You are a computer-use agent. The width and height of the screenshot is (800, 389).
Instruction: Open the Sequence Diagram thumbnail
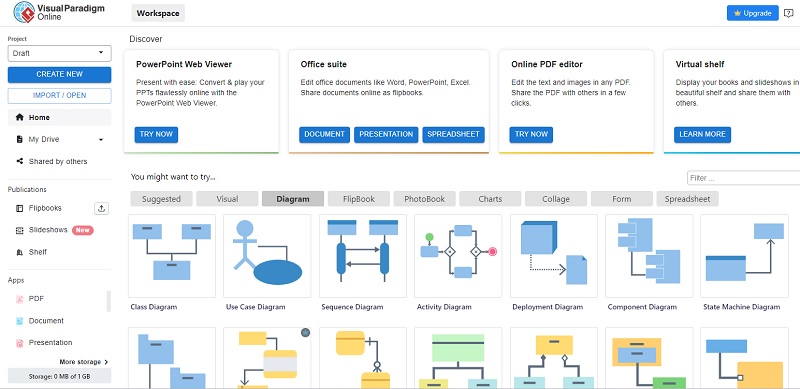363,256
